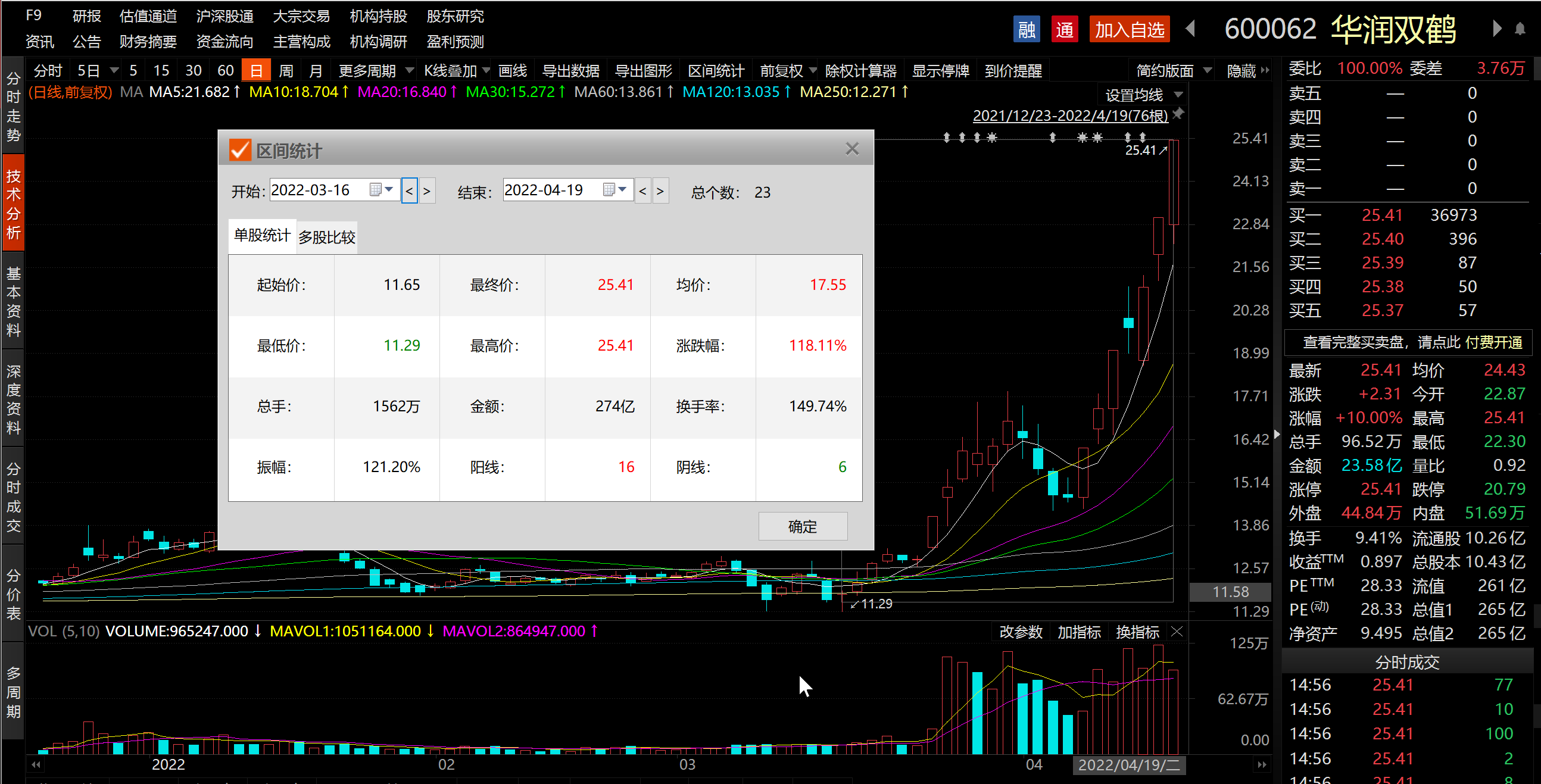Go to previous stock with left arrow
The height and width of the screenshot is (784, 1541).
[1190, 29]
